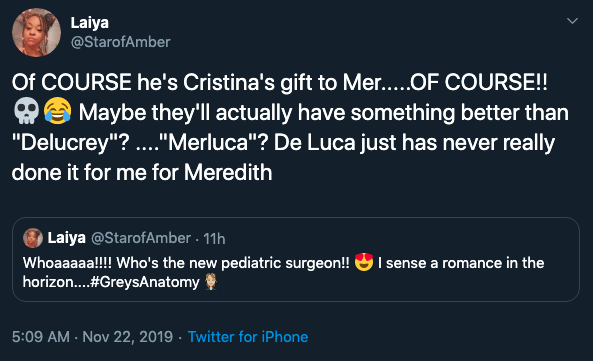Click the word Meredith ending the tweet
This screenshot has height=361, width=593.
pos(228,173)
